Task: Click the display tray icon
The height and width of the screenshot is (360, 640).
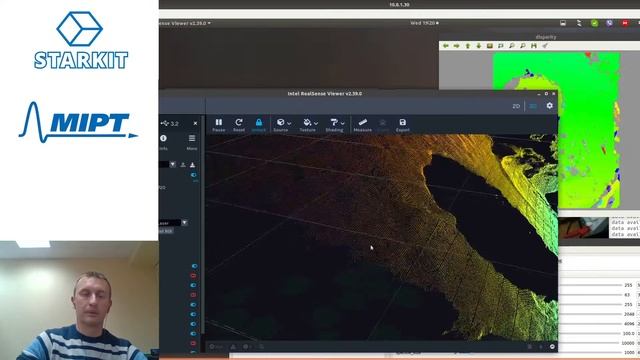Action: point(563,23)
